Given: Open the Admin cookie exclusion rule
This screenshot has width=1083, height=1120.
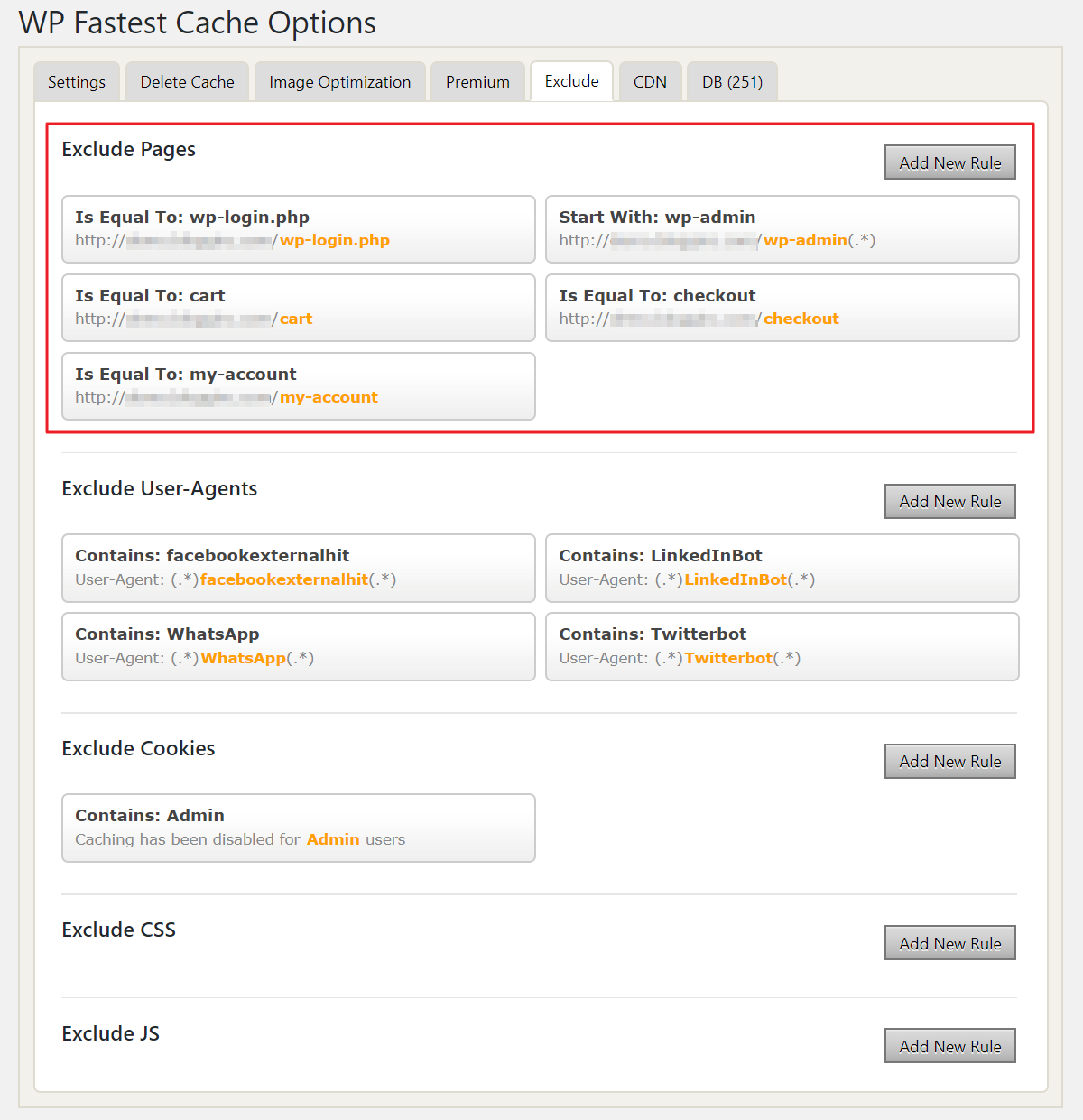Looking at the screenshot, I should pos(298,828).
